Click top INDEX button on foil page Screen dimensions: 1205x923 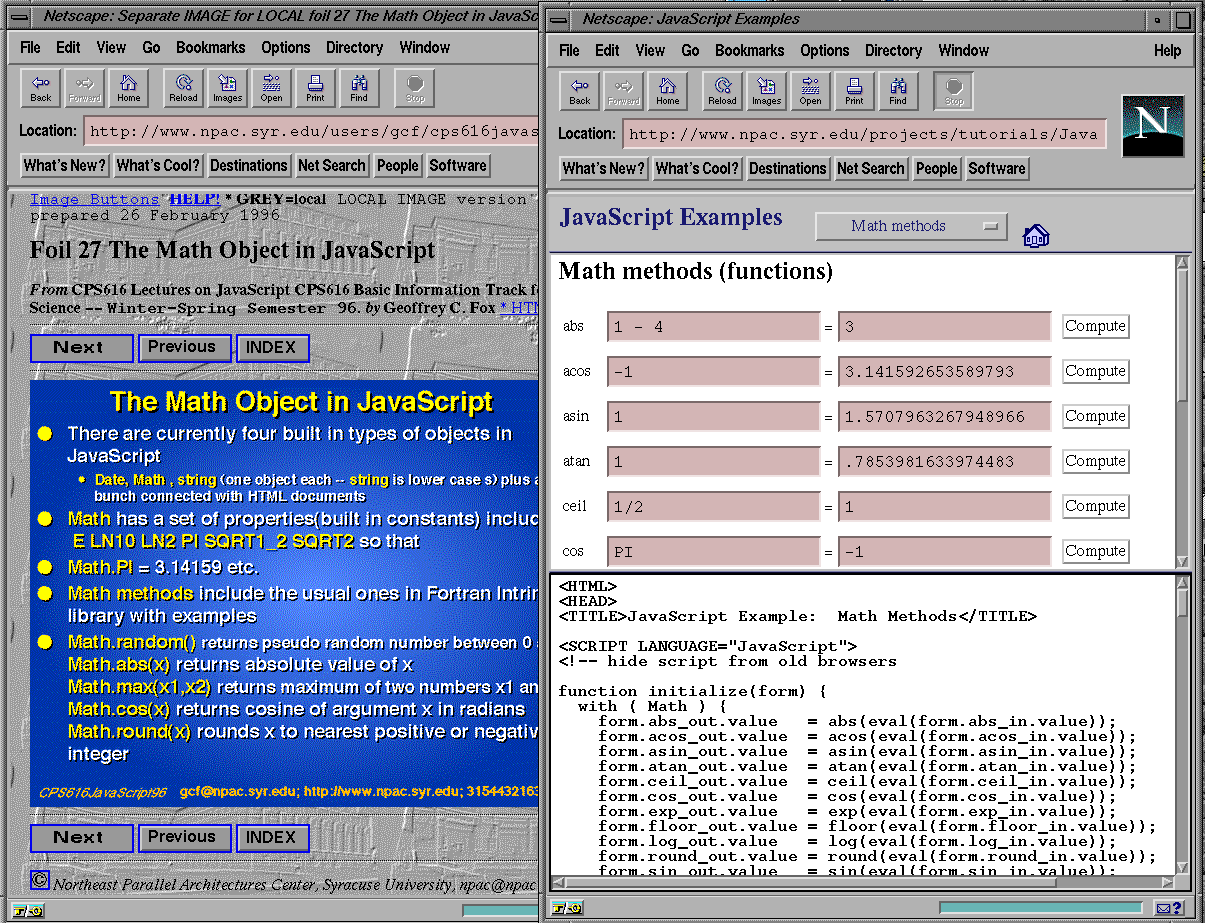pyautogui.click(x=272, y=348)
